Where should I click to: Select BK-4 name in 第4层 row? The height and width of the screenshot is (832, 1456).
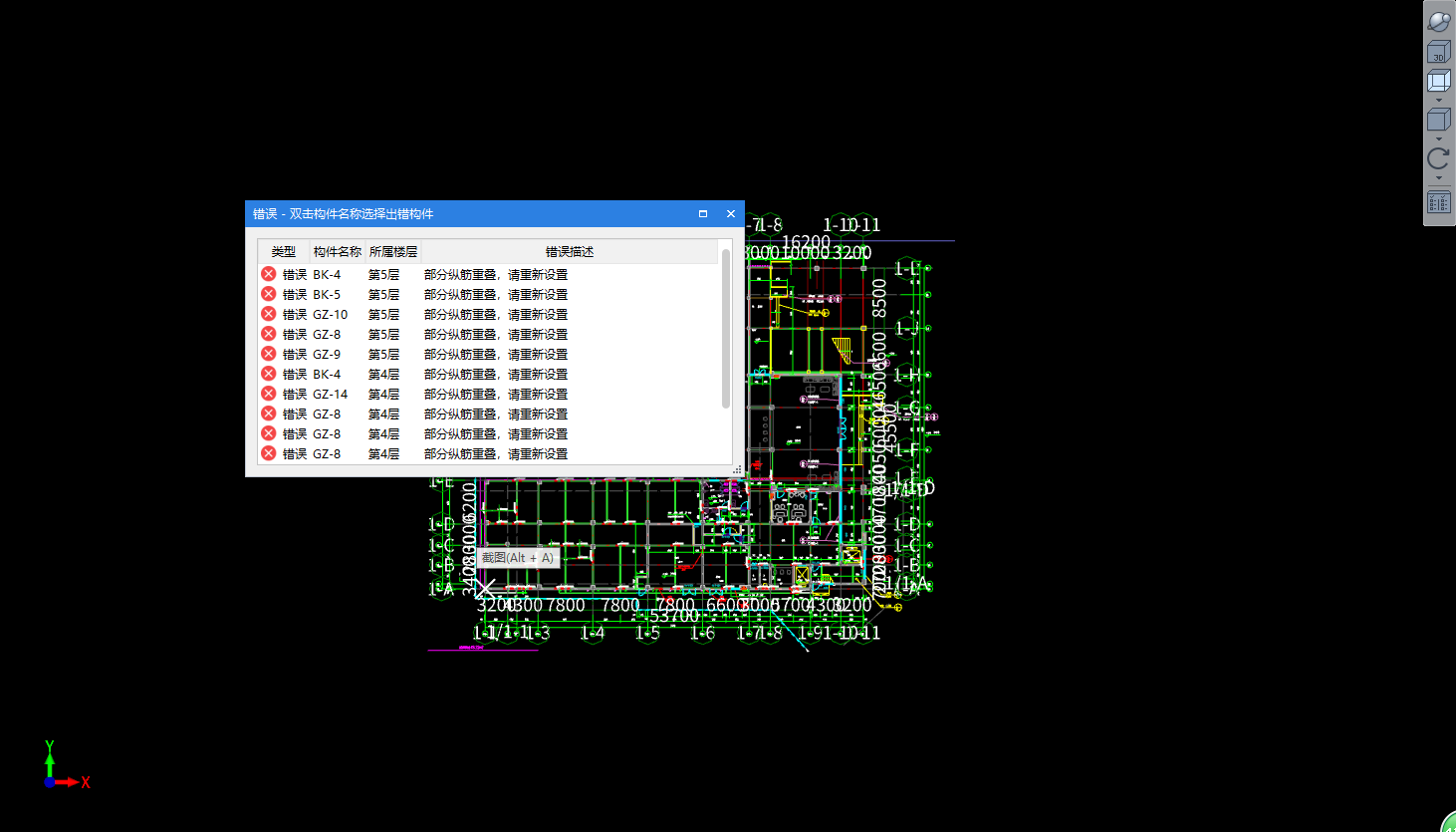tap(327, 374)
